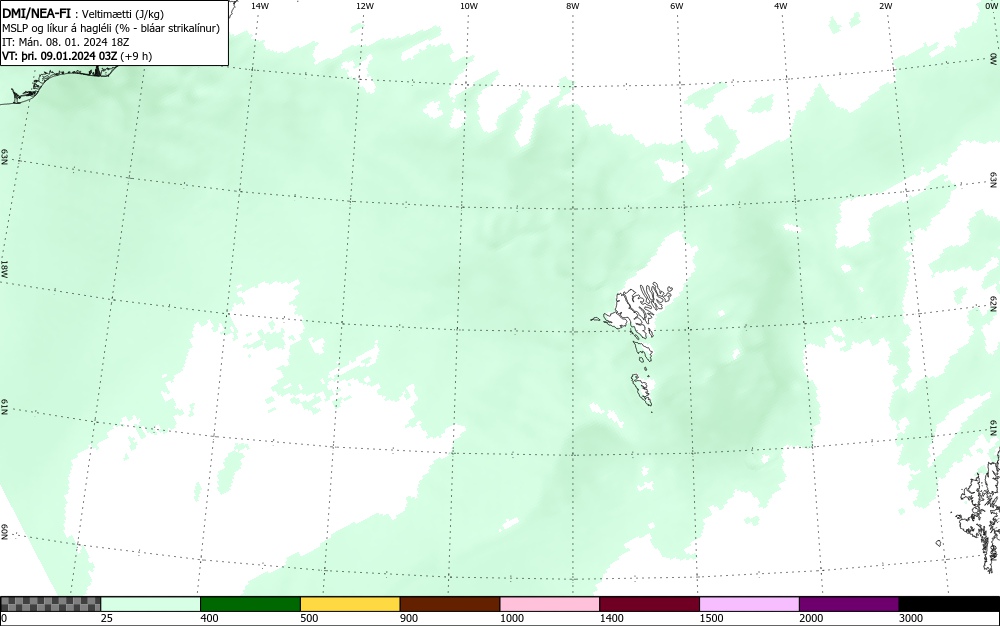The image size is (1000, 626).
Task: Click the legend value 3000
Action: point(911,618)
